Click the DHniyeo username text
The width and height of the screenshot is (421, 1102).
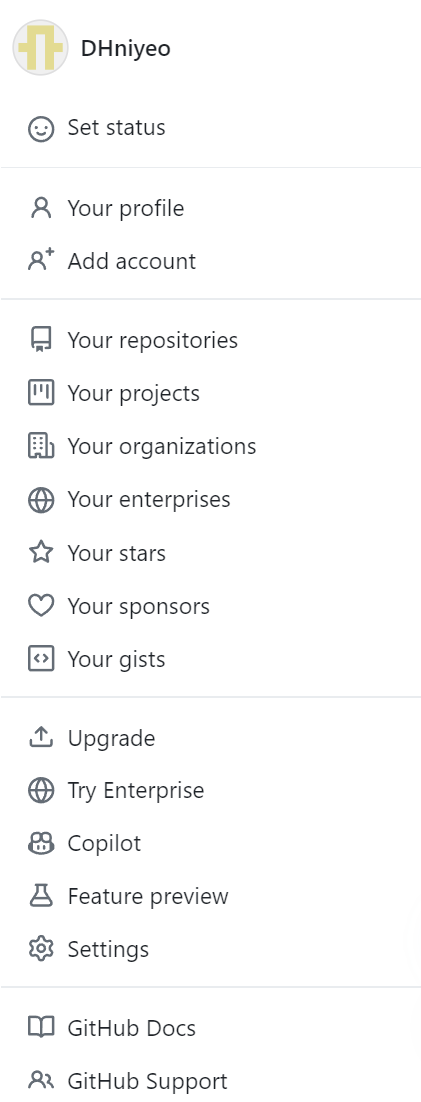pyautogui.click(x=126, y=48)
